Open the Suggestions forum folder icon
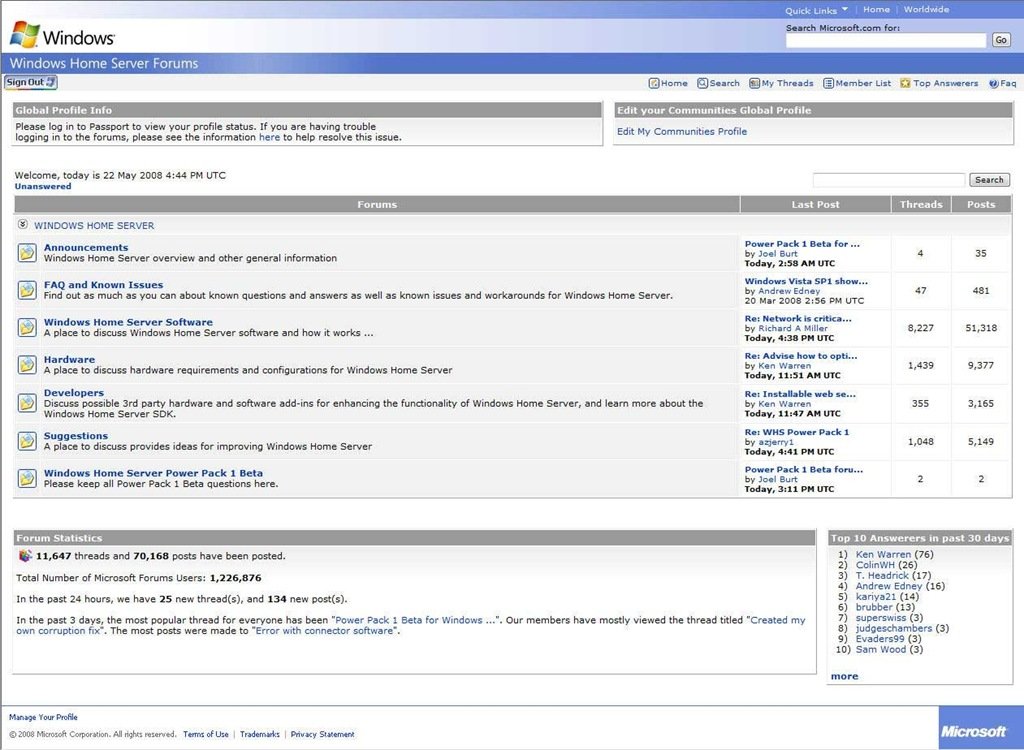Screen dimensions: 1024x750 click(27, 441)
